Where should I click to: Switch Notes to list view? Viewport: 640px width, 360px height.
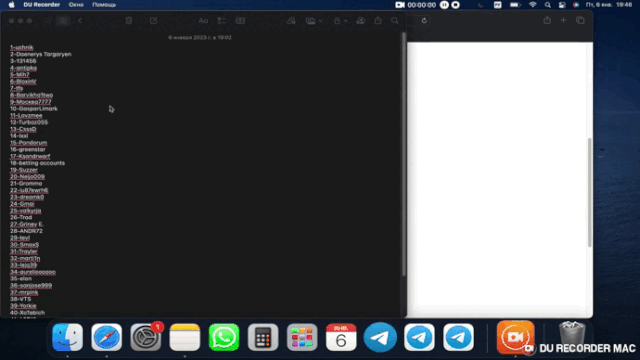(48, 20)
